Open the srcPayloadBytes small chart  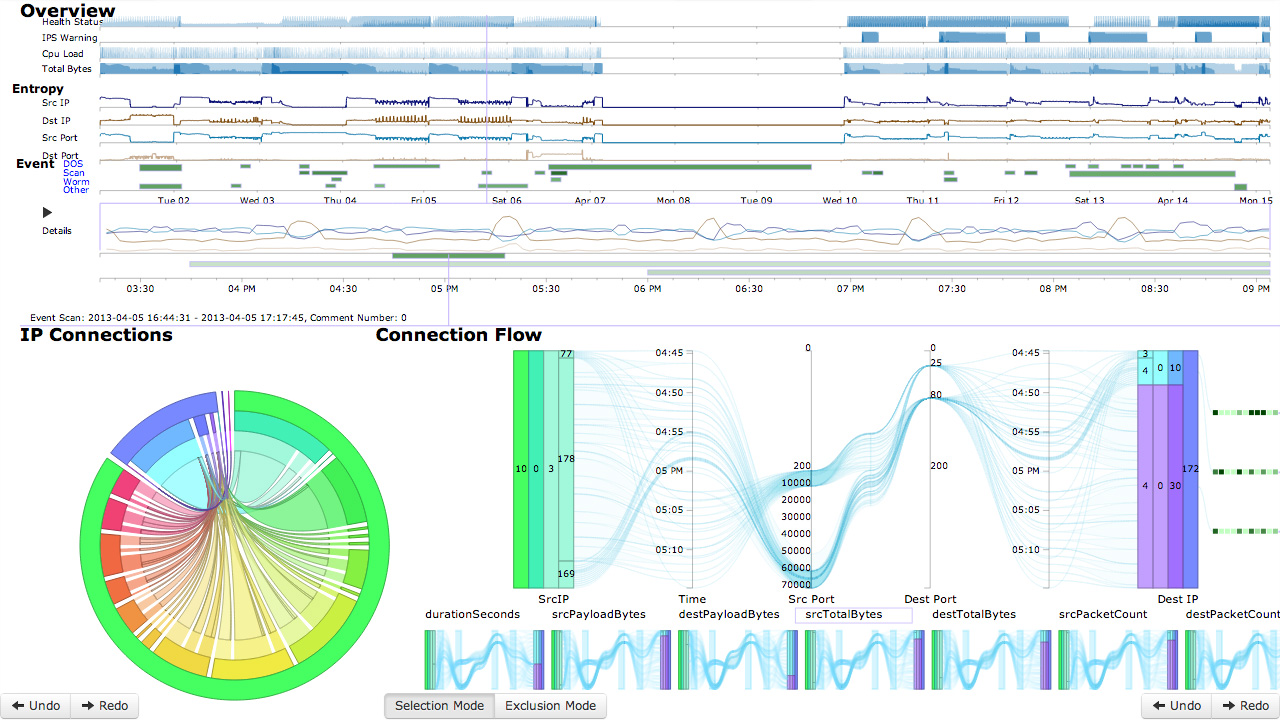point(610,660)
